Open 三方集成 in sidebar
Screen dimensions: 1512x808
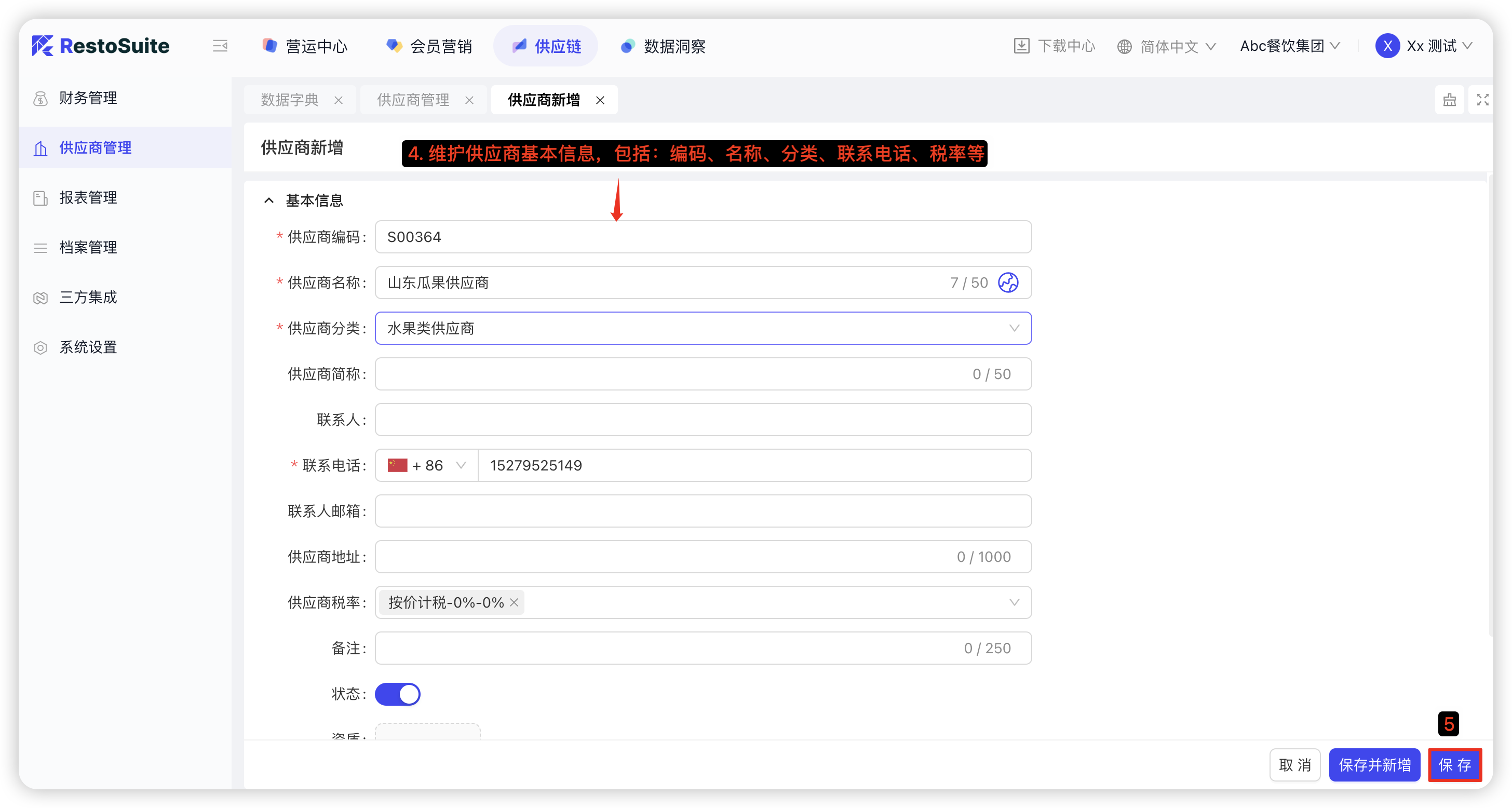[88, 297]
